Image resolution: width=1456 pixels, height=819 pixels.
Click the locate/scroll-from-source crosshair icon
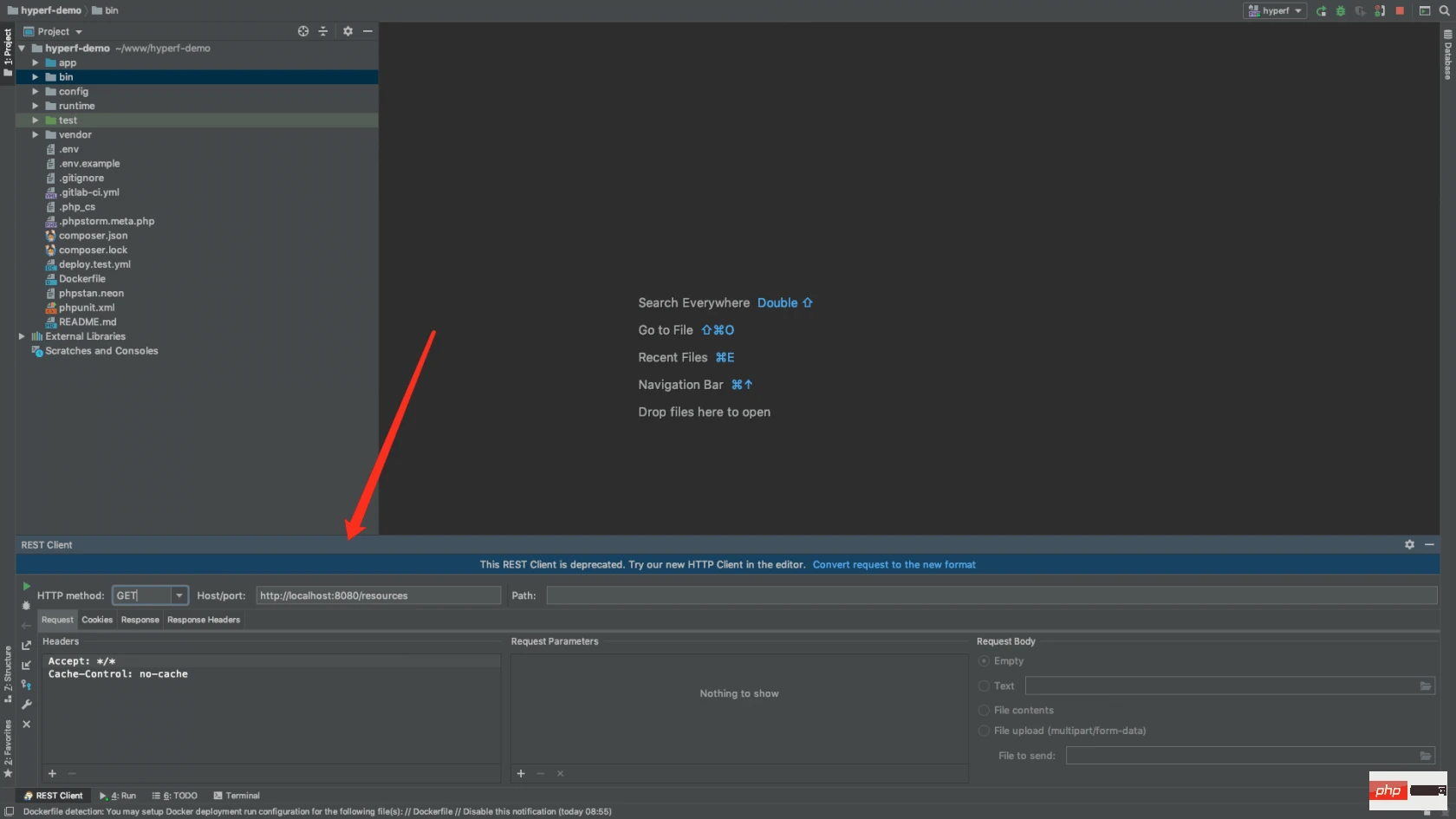(303, 31)
